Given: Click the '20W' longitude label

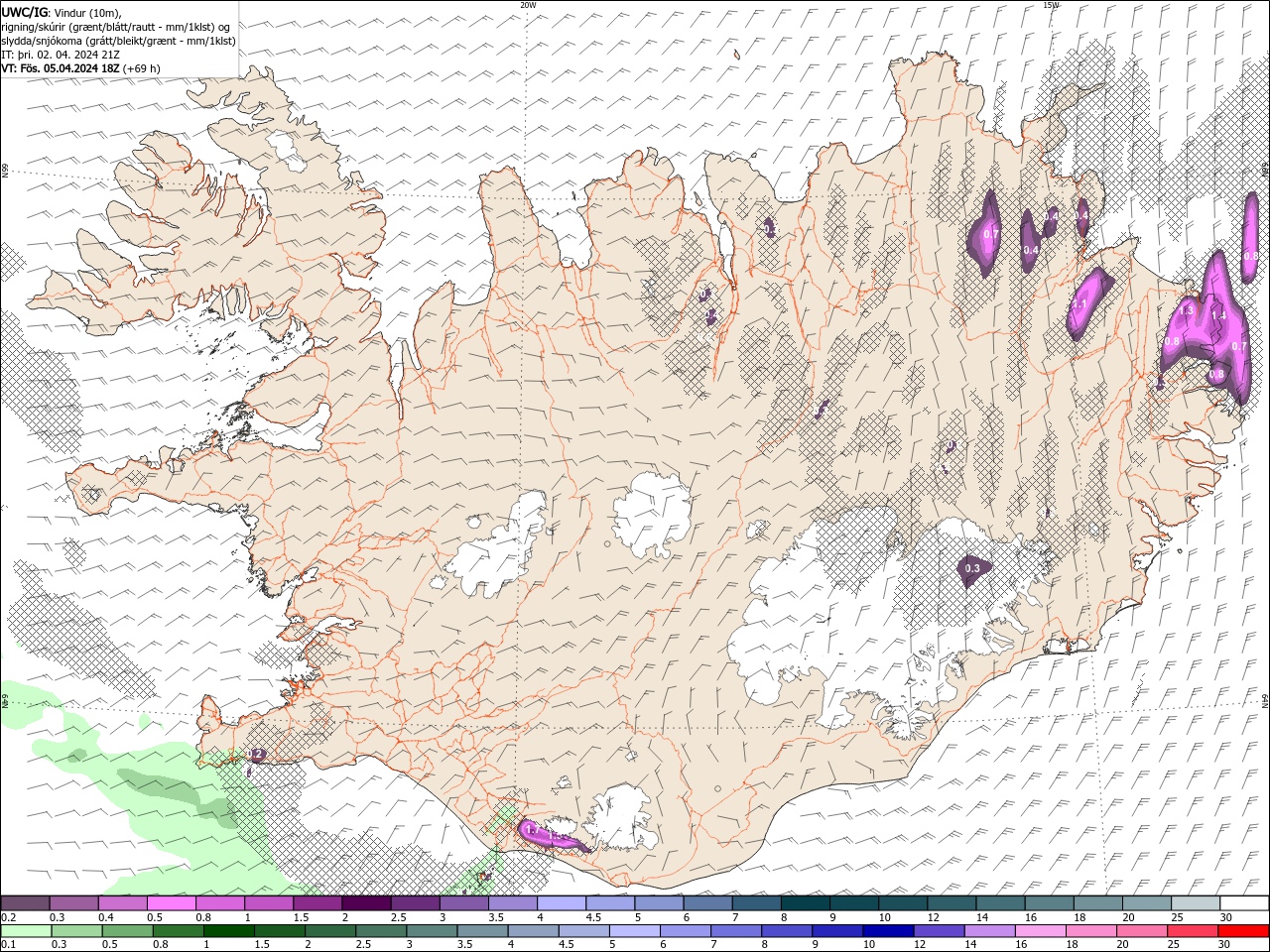Looking at the screenshot, I should coord(528,5).
